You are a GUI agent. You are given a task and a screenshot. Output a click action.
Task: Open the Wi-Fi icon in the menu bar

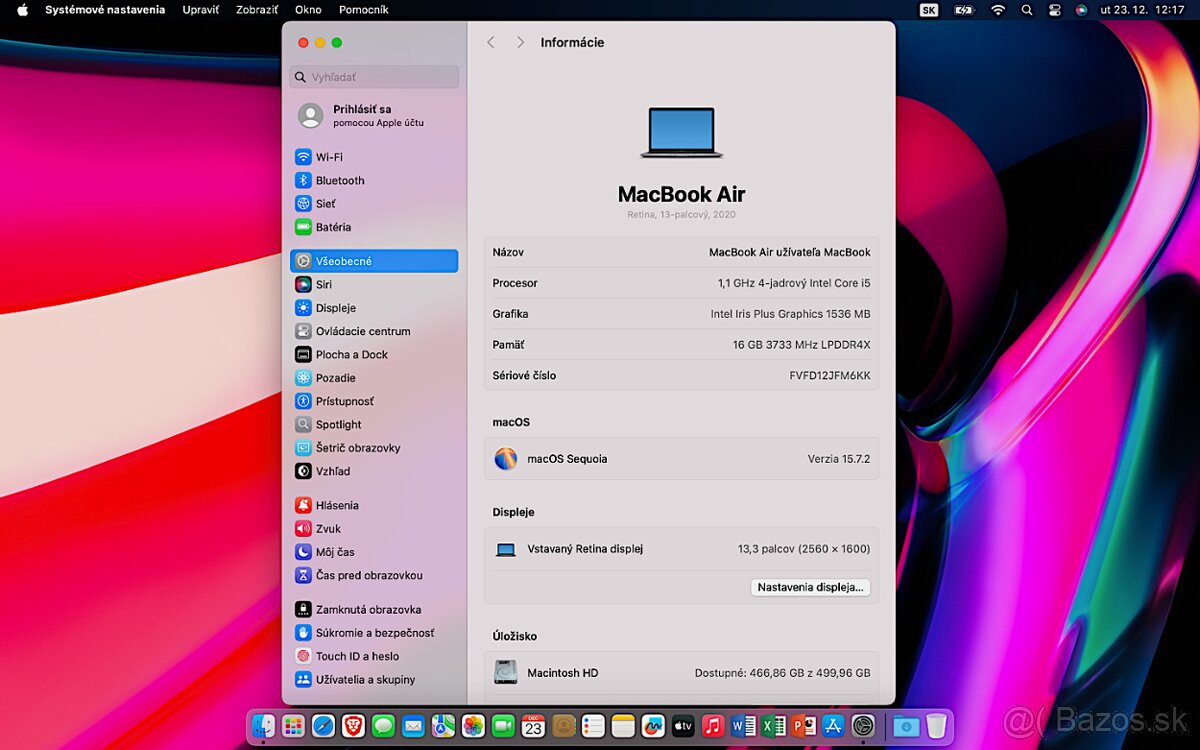click(x=998, y=10)
